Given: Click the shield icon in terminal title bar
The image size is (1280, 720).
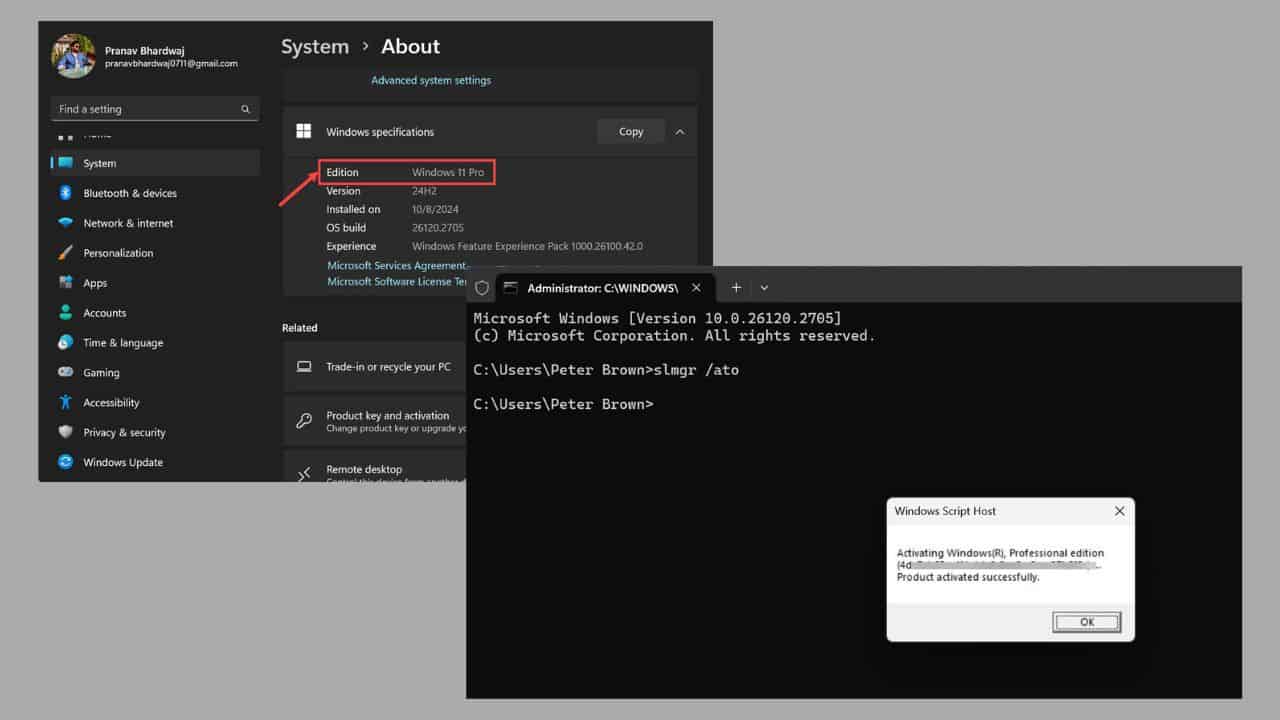Looking at the screenshot, I should tap(482, 288).
